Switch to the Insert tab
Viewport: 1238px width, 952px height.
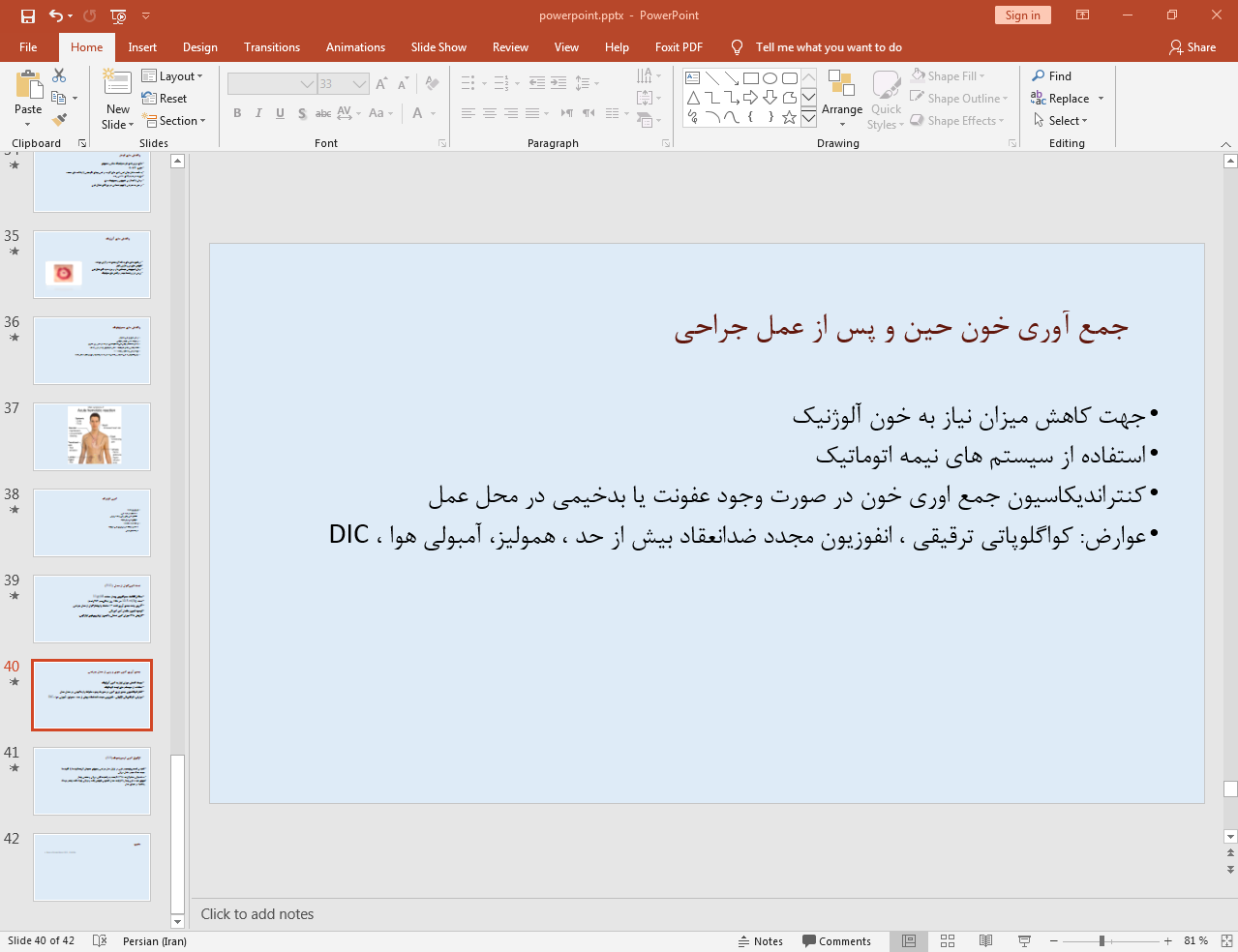142,47
